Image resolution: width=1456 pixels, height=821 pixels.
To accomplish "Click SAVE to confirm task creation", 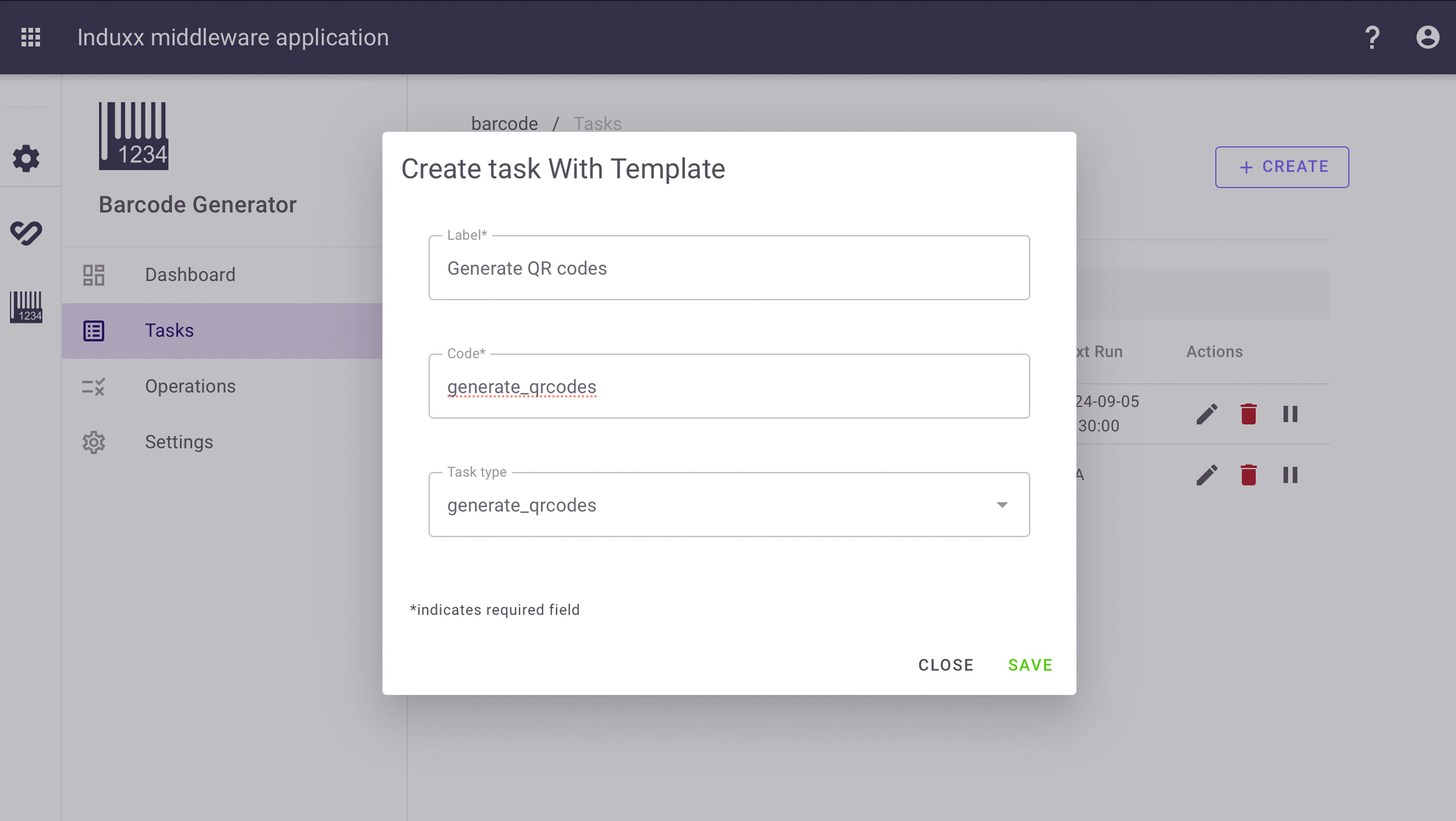I will (1030, 665).
